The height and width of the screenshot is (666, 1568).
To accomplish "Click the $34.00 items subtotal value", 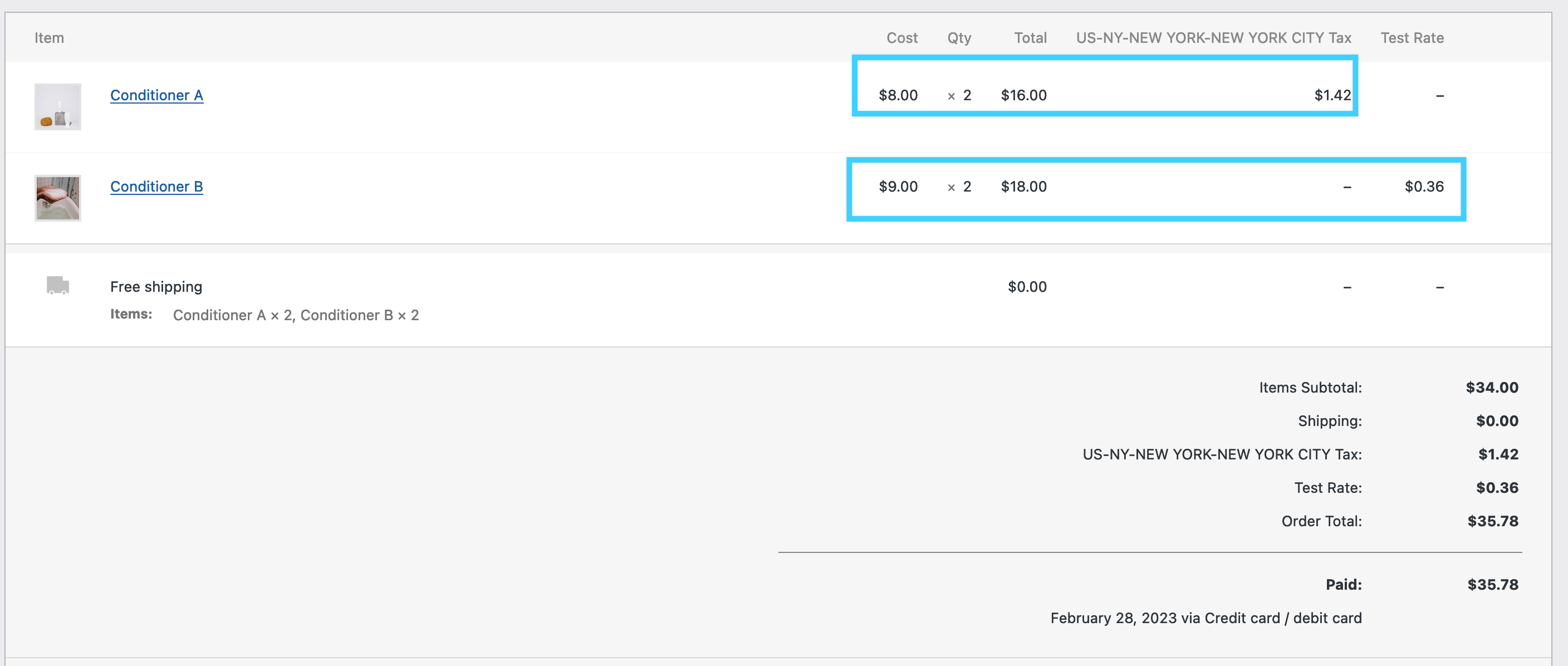I will coord(1491,387).
